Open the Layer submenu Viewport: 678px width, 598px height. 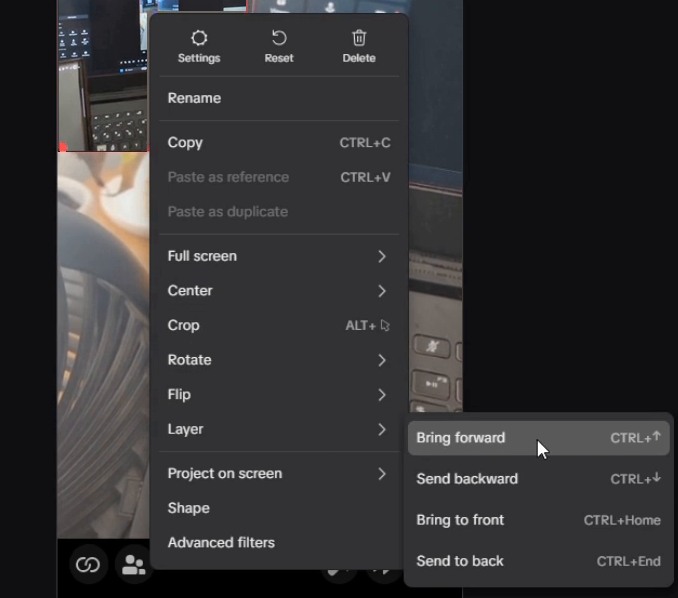tap(279, 429)
